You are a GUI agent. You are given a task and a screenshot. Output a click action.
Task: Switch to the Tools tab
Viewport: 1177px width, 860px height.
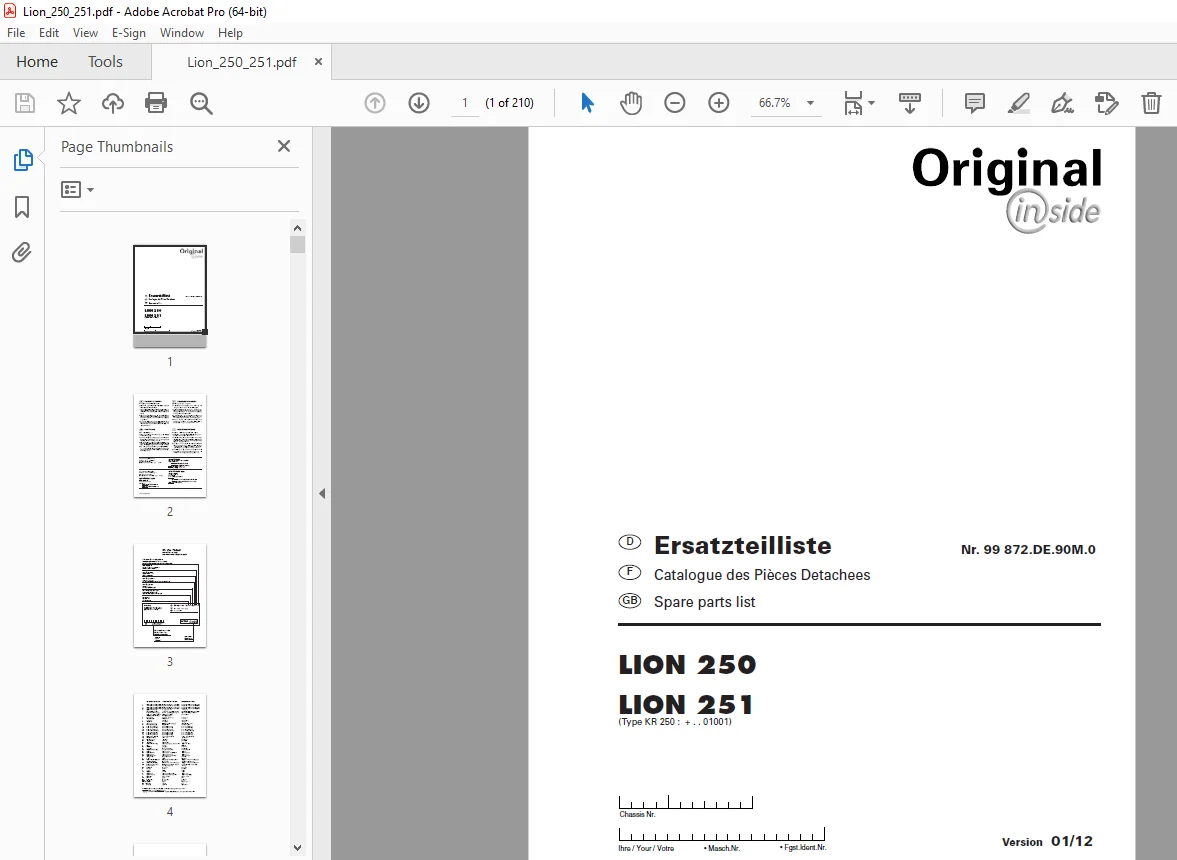click(x=105, y=62)
